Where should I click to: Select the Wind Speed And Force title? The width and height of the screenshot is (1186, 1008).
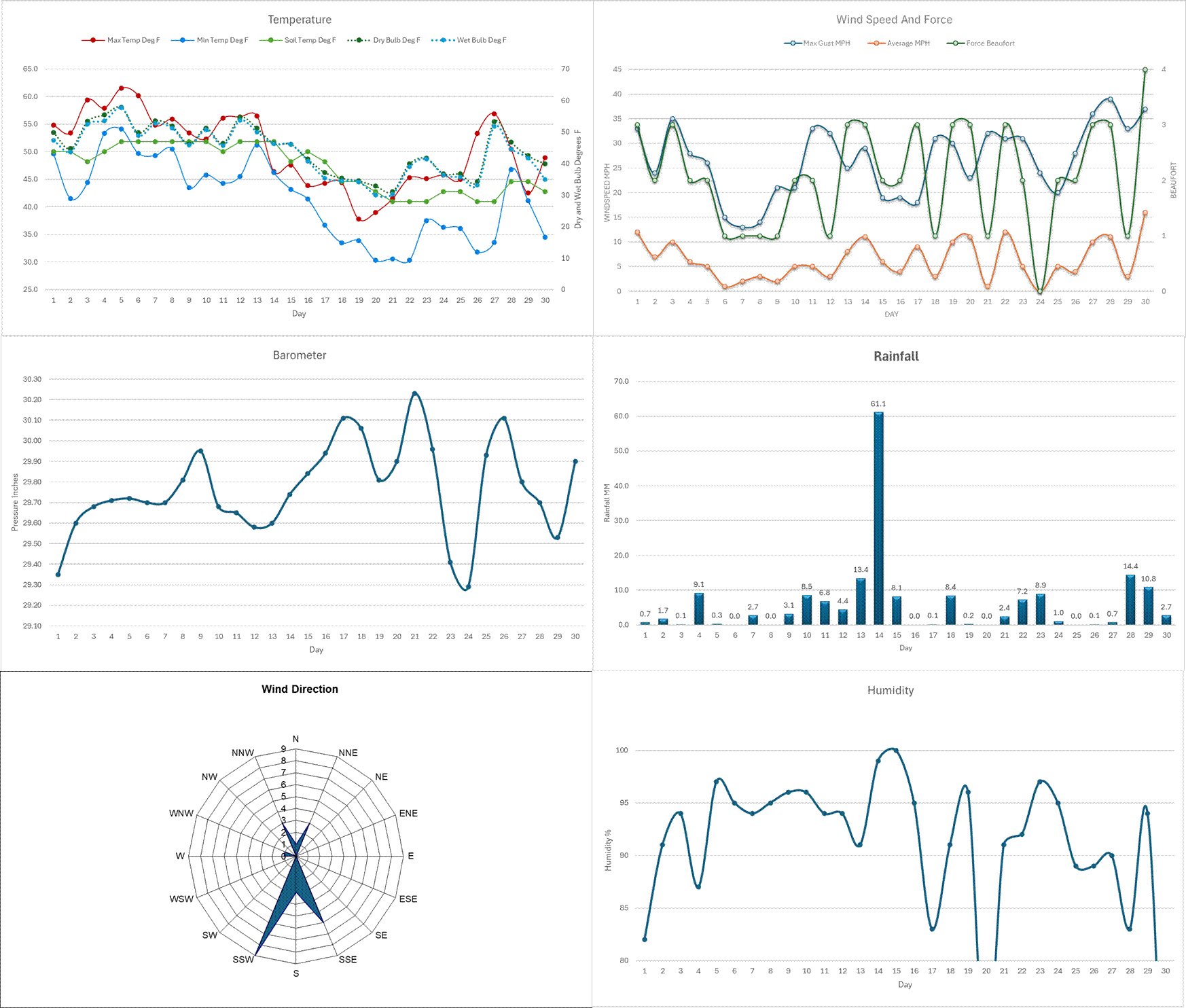(894, 20)
